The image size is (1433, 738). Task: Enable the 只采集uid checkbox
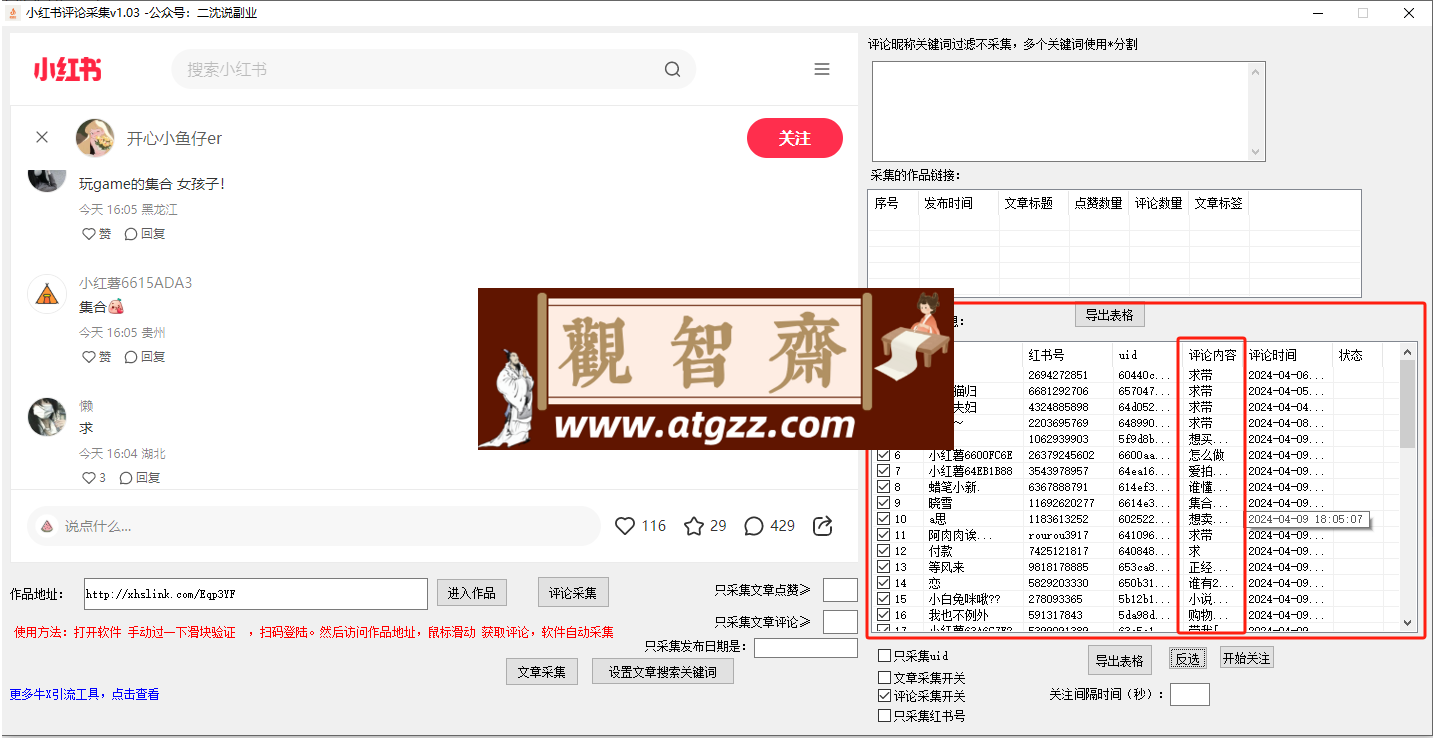(885, 656)
